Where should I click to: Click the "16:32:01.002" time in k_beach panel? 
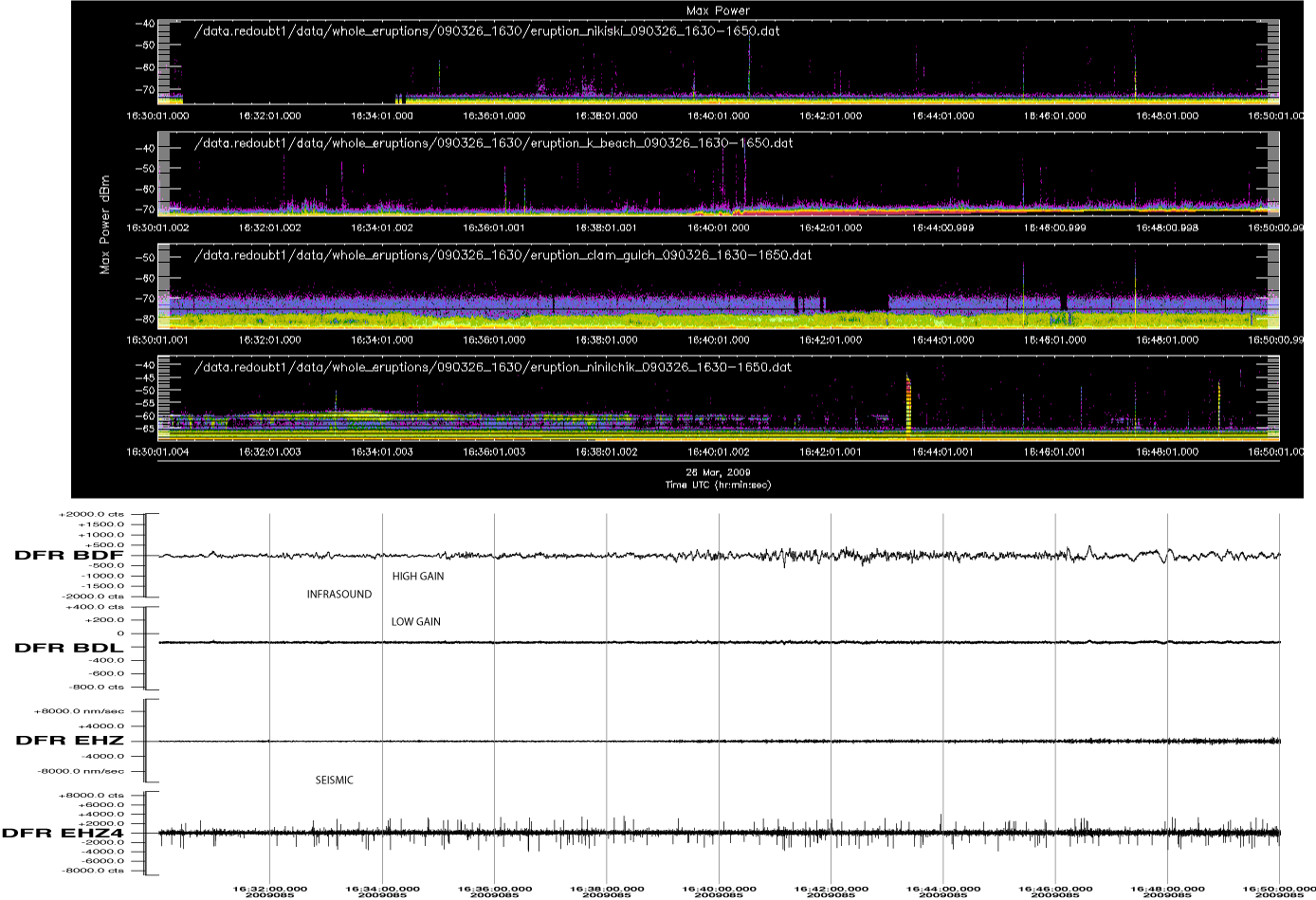(x=269, y=228)
